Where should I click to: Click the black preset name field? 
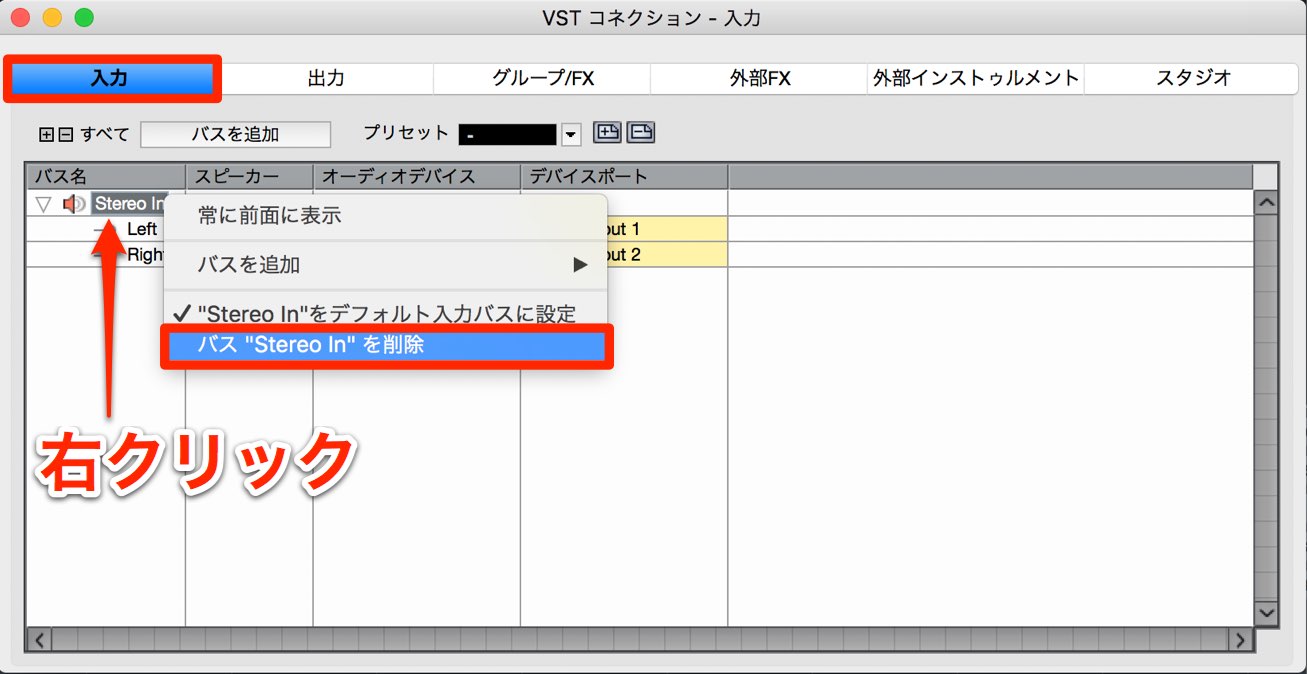(x=508, y=135)
